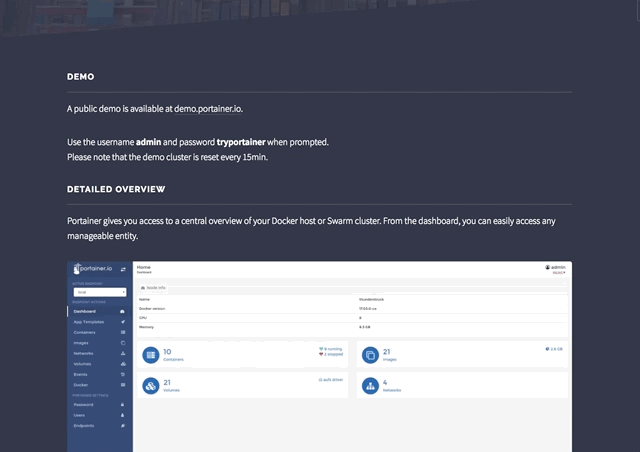Open App Templates from sidebar
The width and height of the screenshot is (640, 452).
click(x=88, y=322)
